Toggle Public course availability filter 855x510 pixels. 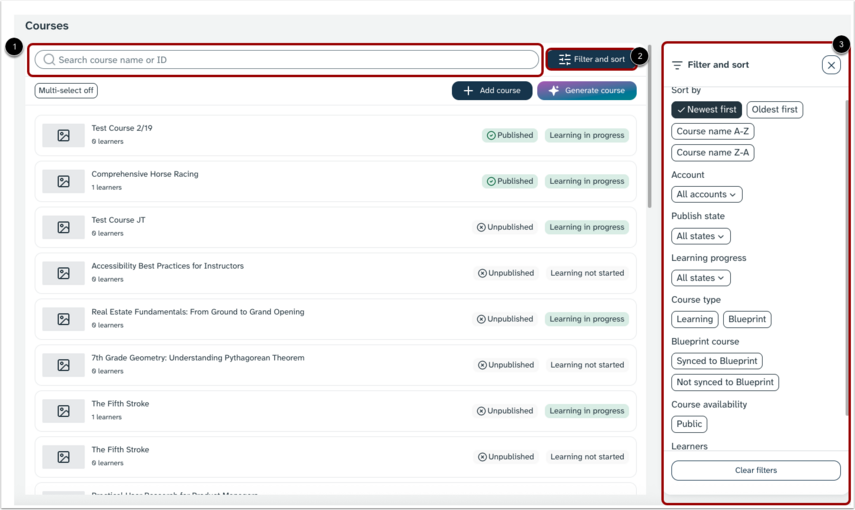pyautogui.click(x=689, y=424)
